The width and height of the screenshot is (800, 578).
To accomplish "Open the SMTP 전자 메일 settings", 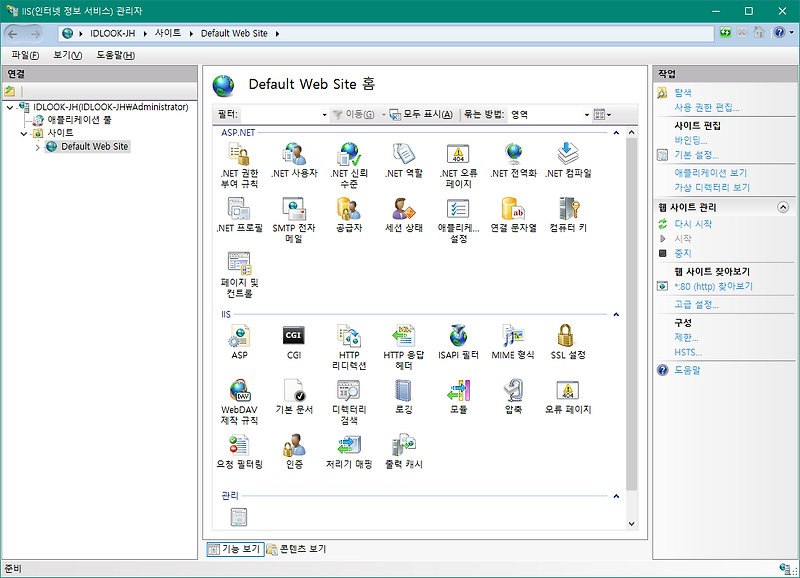I will click(x=294, y=214).
